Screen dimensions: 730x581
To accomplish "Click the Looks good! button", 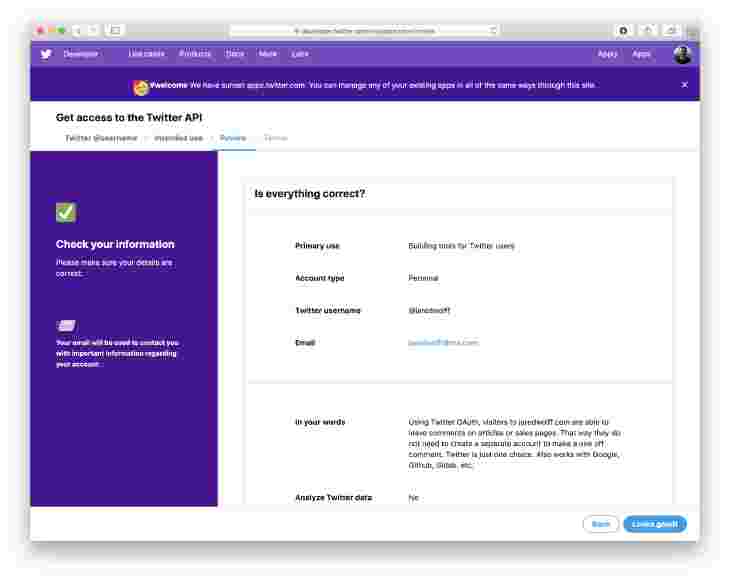I will tap(655, 524).
